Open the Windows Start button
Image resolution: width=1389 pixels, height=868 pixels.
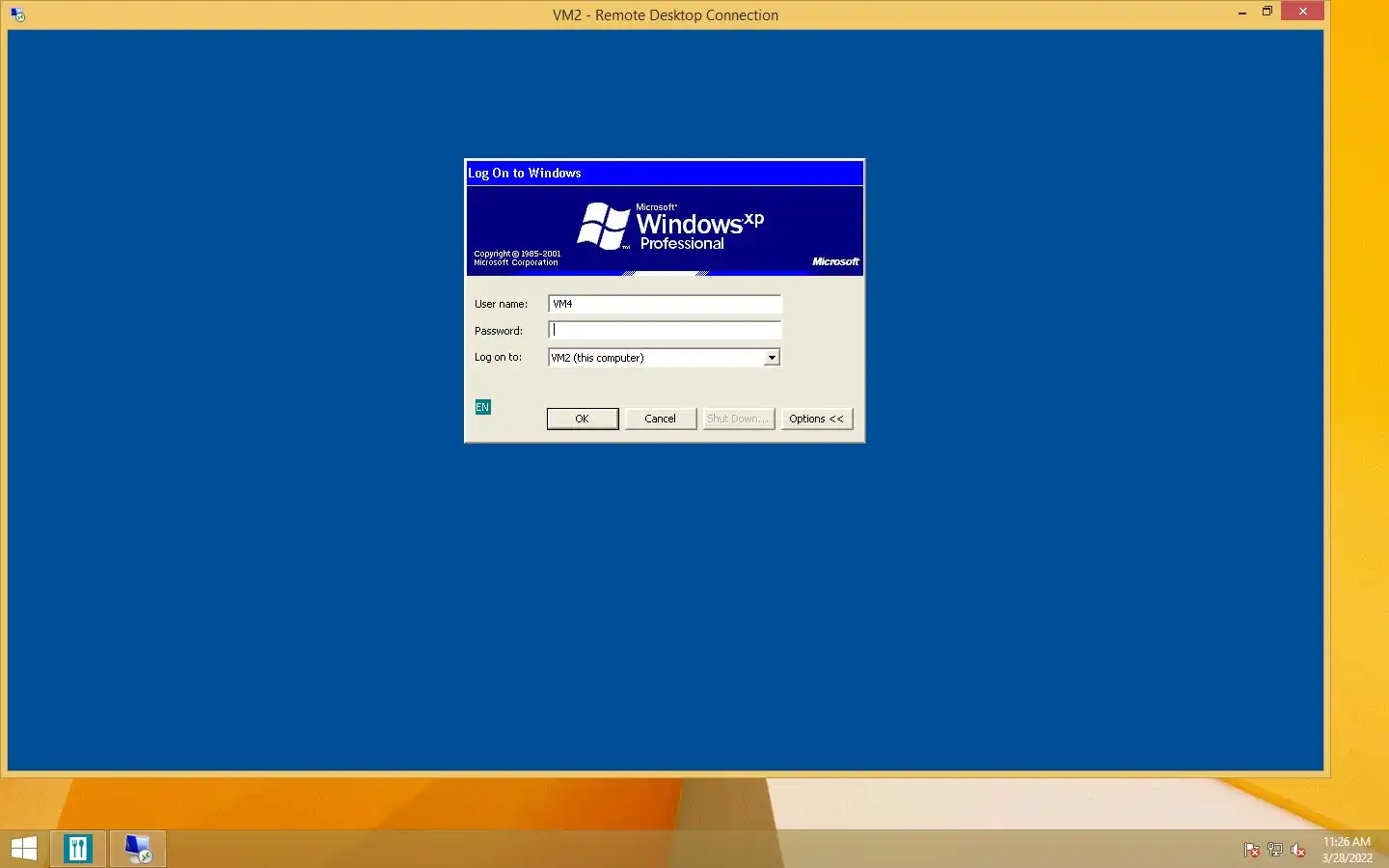click(24, 849)
